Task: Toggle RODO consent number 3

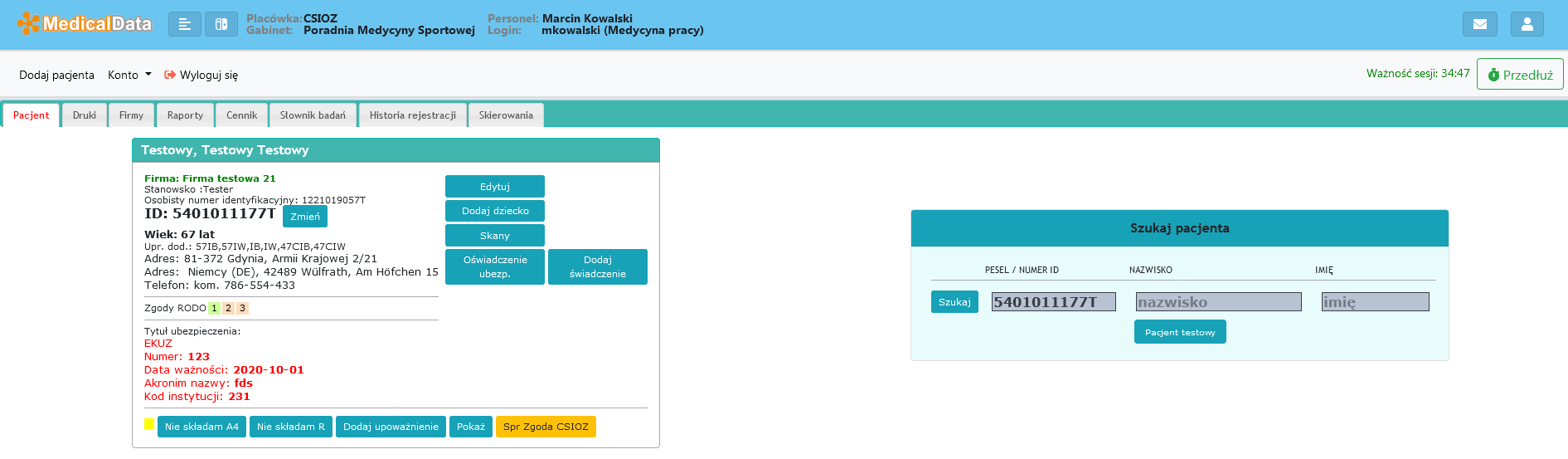Action: tap(242, 308)
